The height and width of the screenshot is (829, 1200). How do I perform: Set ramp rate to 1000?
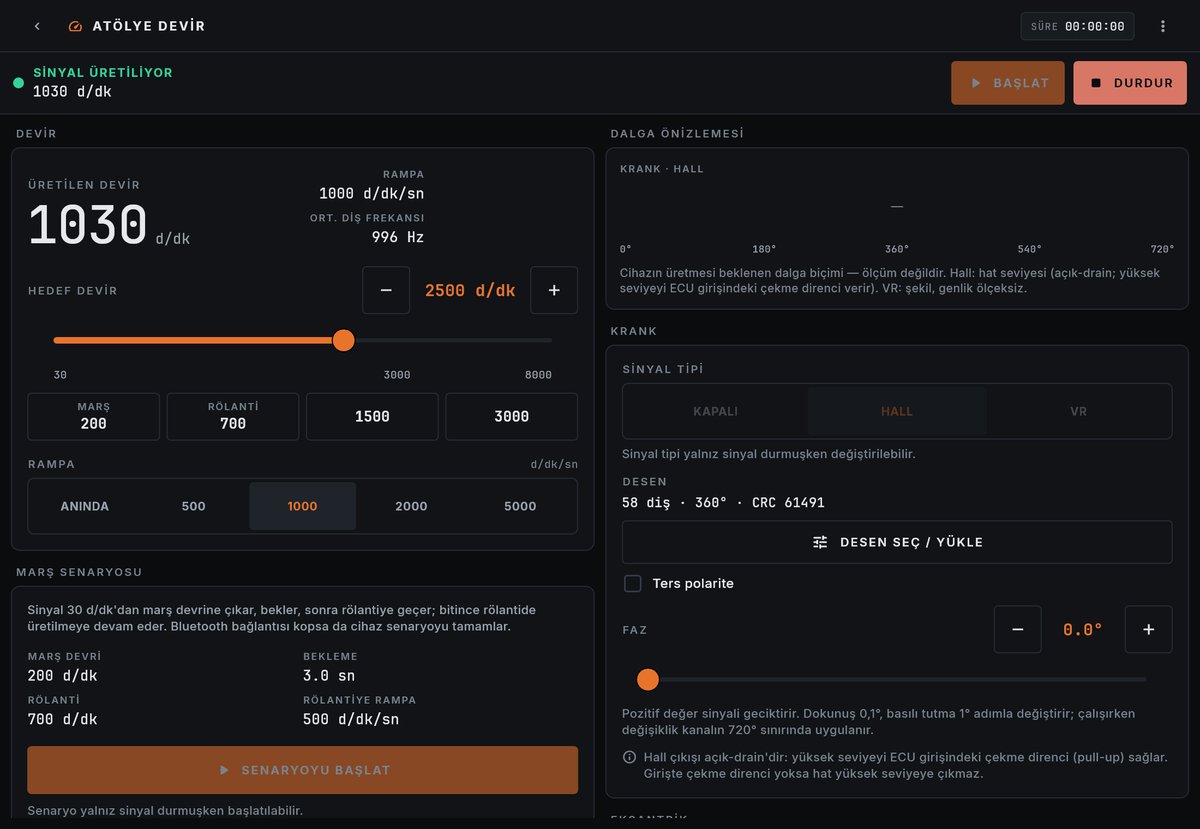[302, 506]
